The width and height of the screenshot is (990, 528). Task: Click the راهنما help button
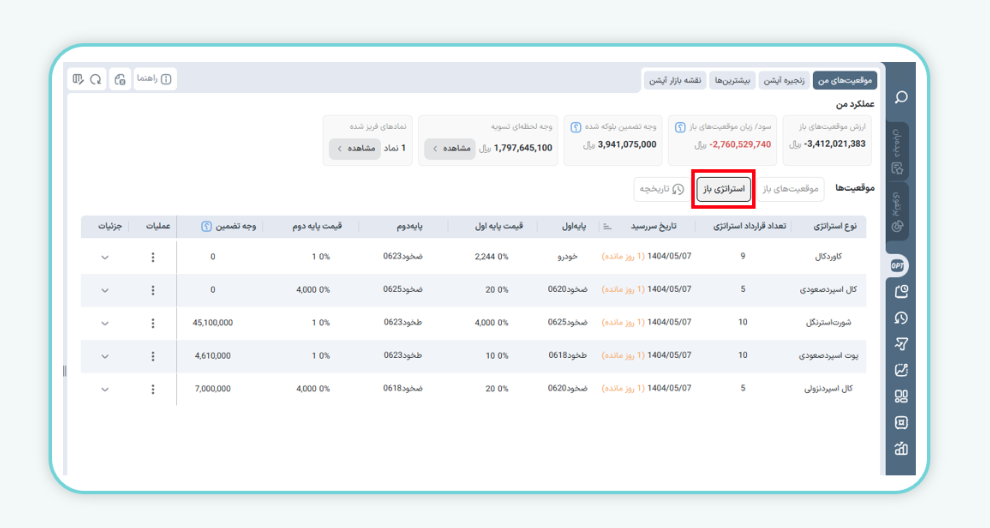click(154, 79)
